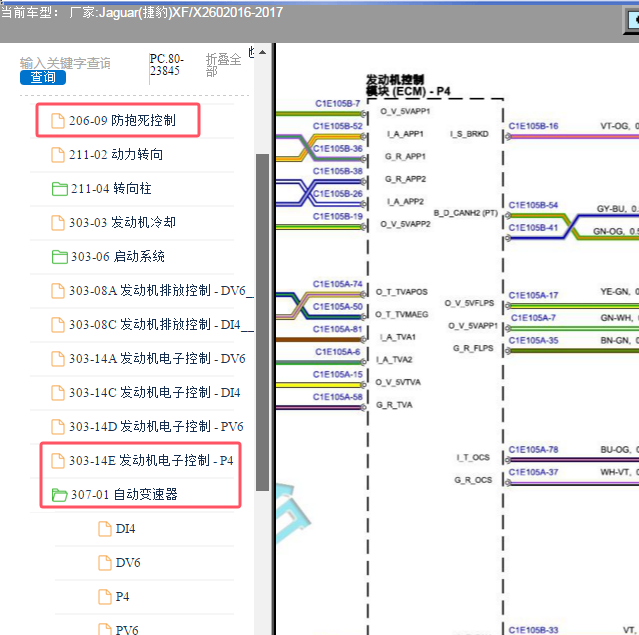The image size is (639, 635).
Task: Click connector label C1E105A-17
Action: (533, 295)
